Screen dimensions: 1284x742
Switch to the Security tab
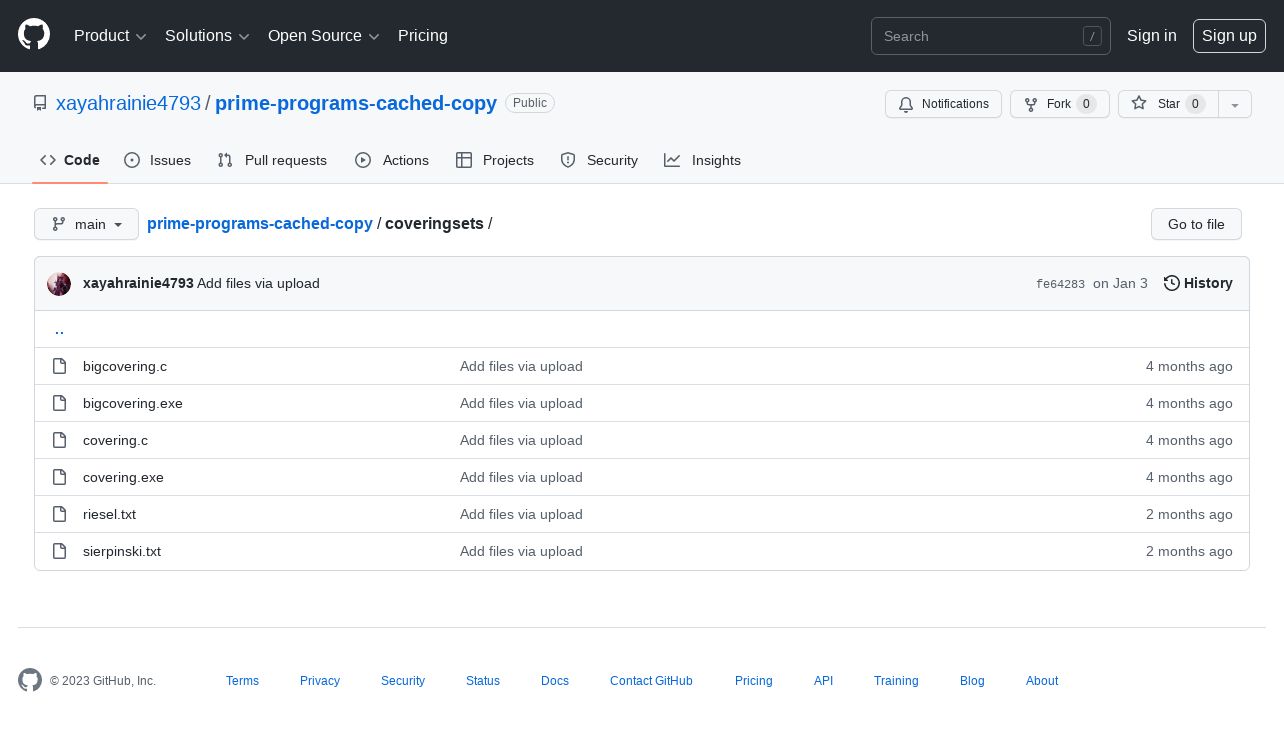(599, 160)
